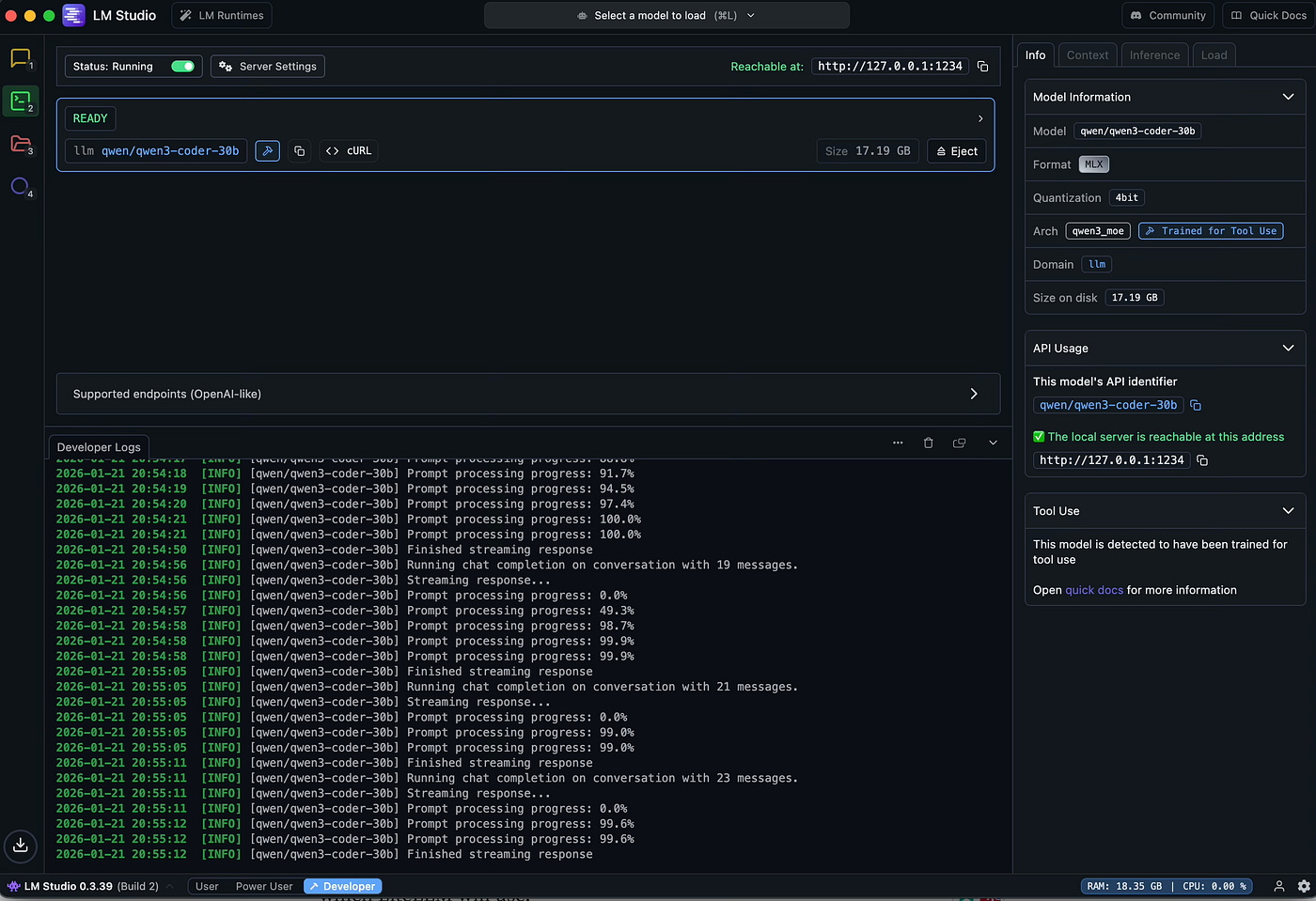Click the qwen3_moe arch badge
Screen dimensions: 1316x901
pyautogui.click(x=1098, y=231)
